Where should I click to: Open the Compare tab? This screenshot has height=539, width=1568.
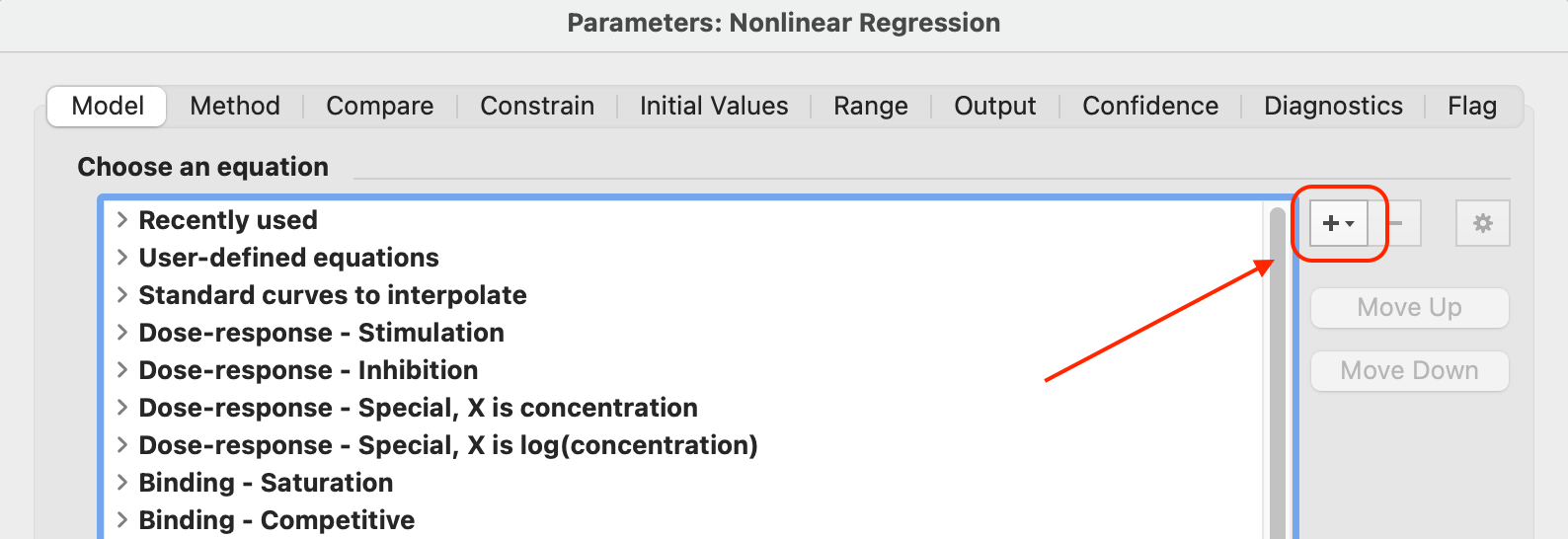coord(380,106)
